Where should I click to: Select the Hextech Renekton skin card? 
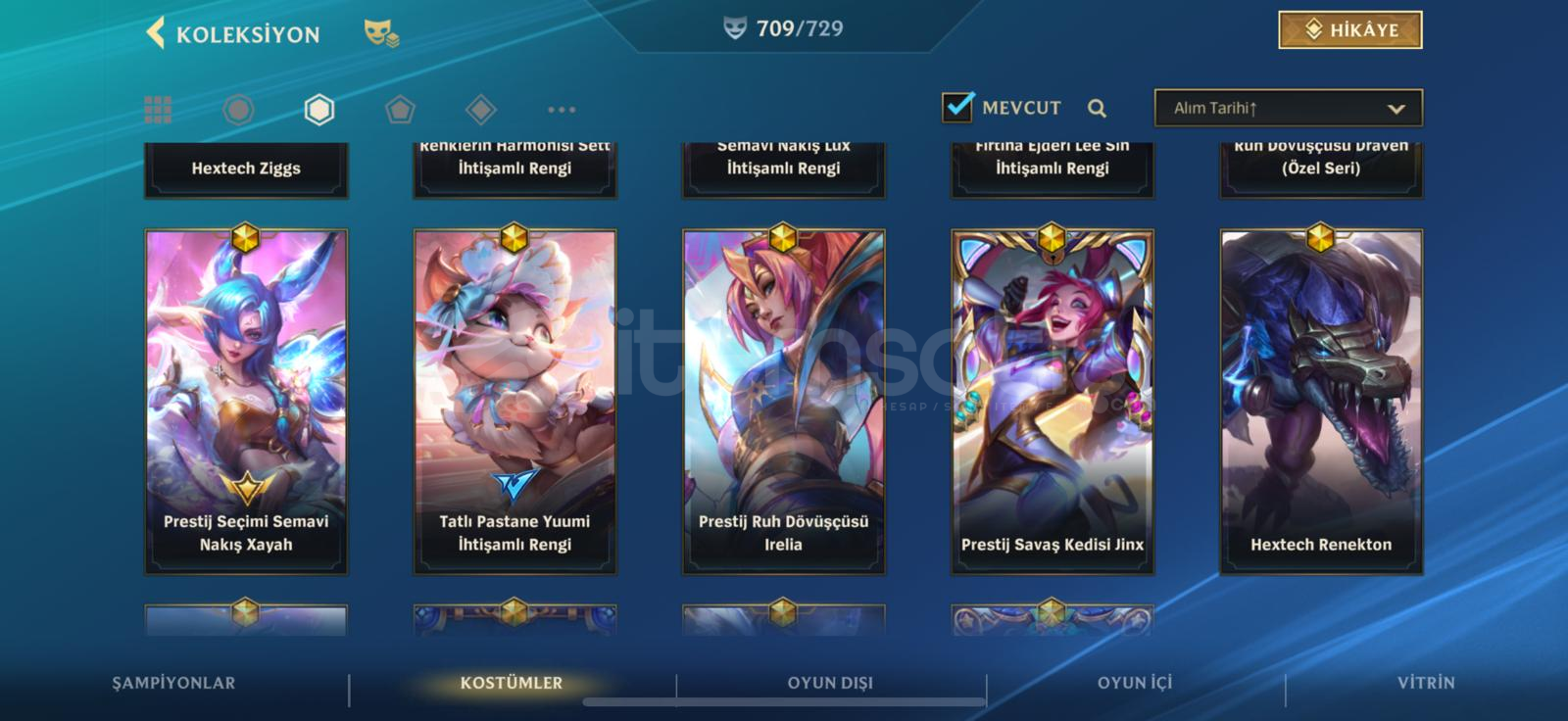point(1321,402)
